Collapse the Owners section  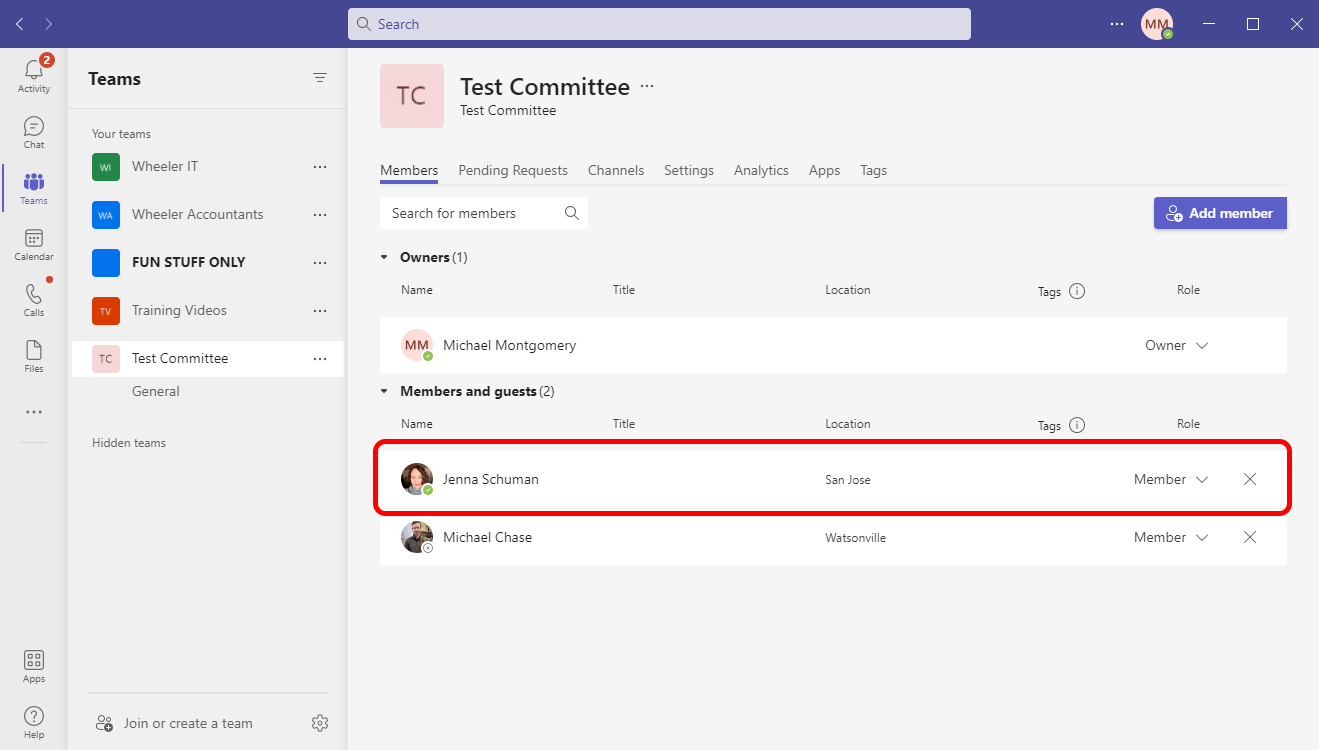tap(384, 257)
